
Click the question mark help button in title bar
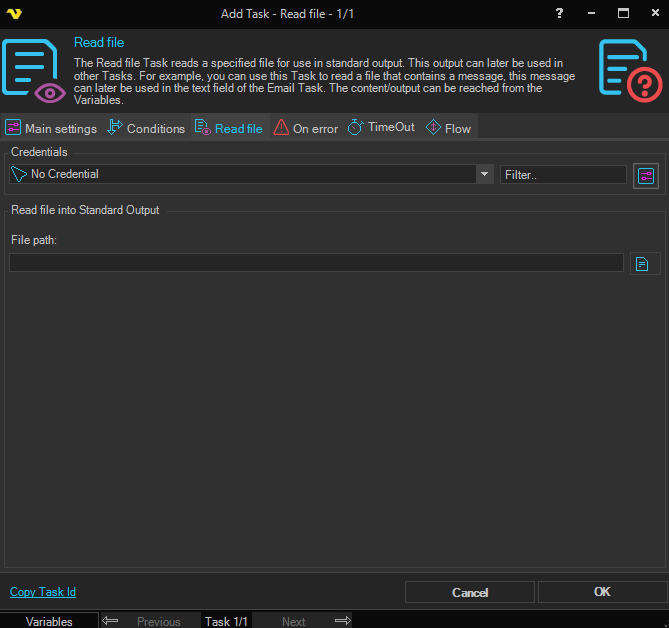[559, 13]
